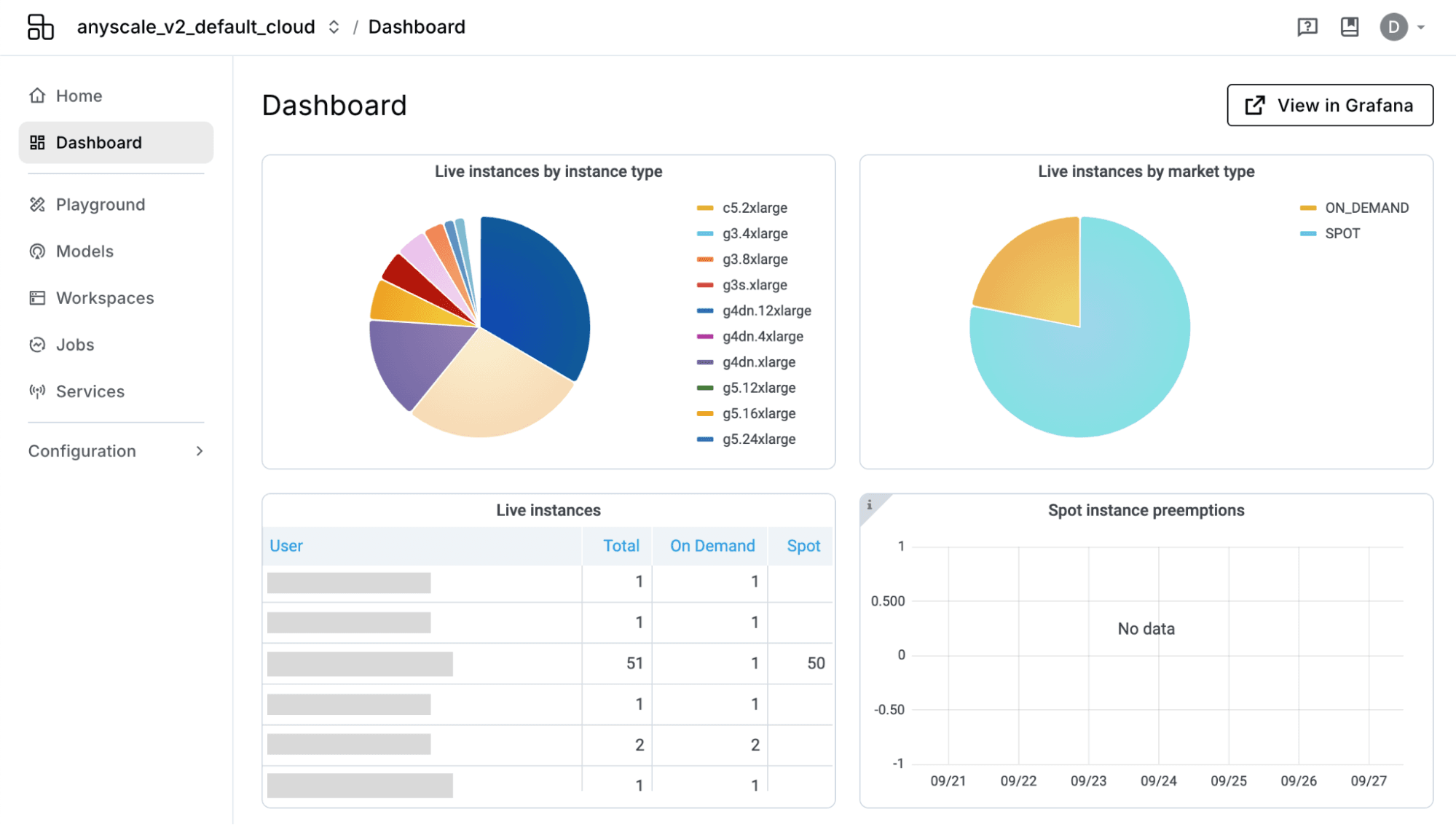The image size is (1456, 825).
Task: Expand the user account dropdown arrow
Action: coord(1421,28)
